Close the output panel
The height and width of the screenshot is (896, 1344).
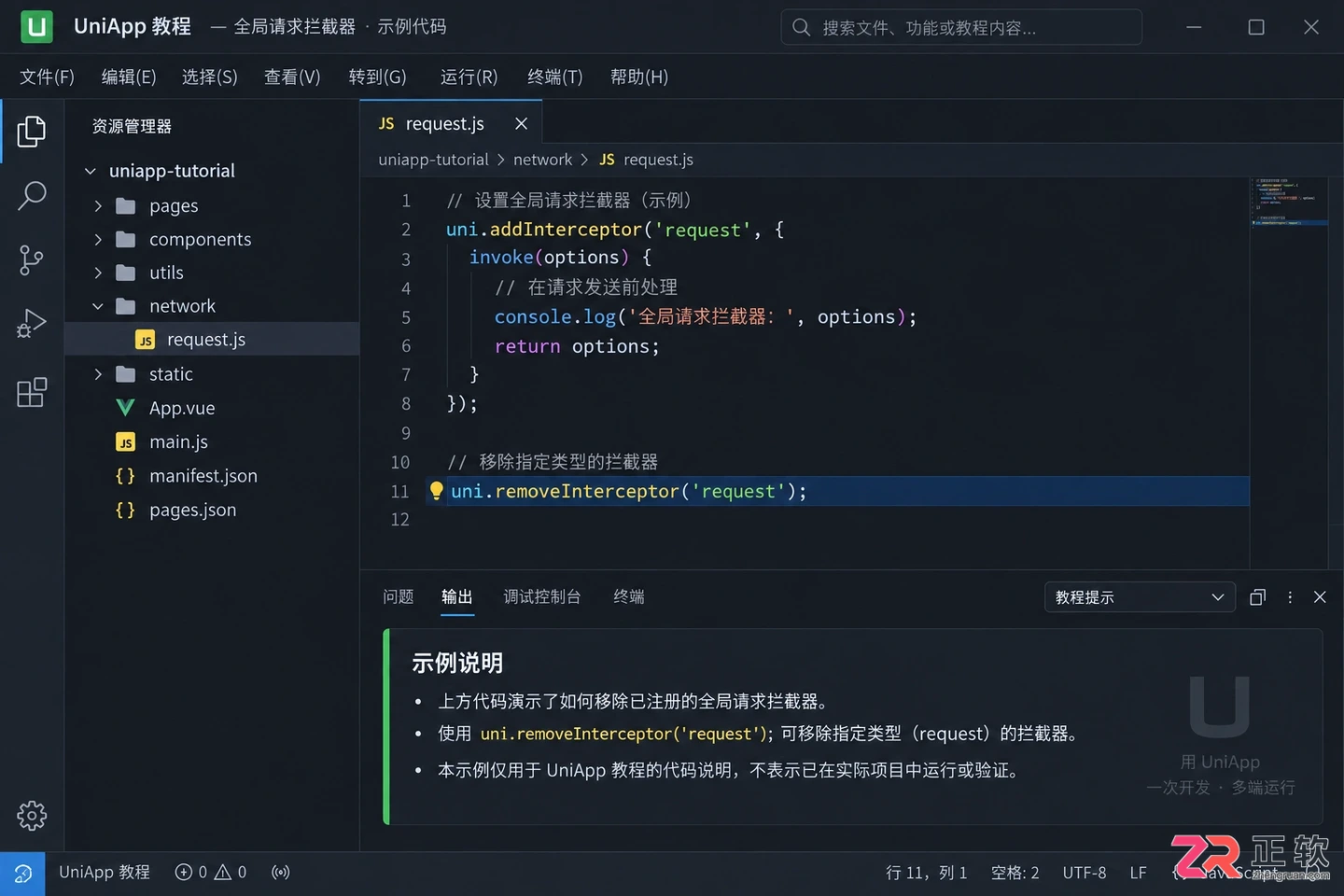coord(1320,597)
